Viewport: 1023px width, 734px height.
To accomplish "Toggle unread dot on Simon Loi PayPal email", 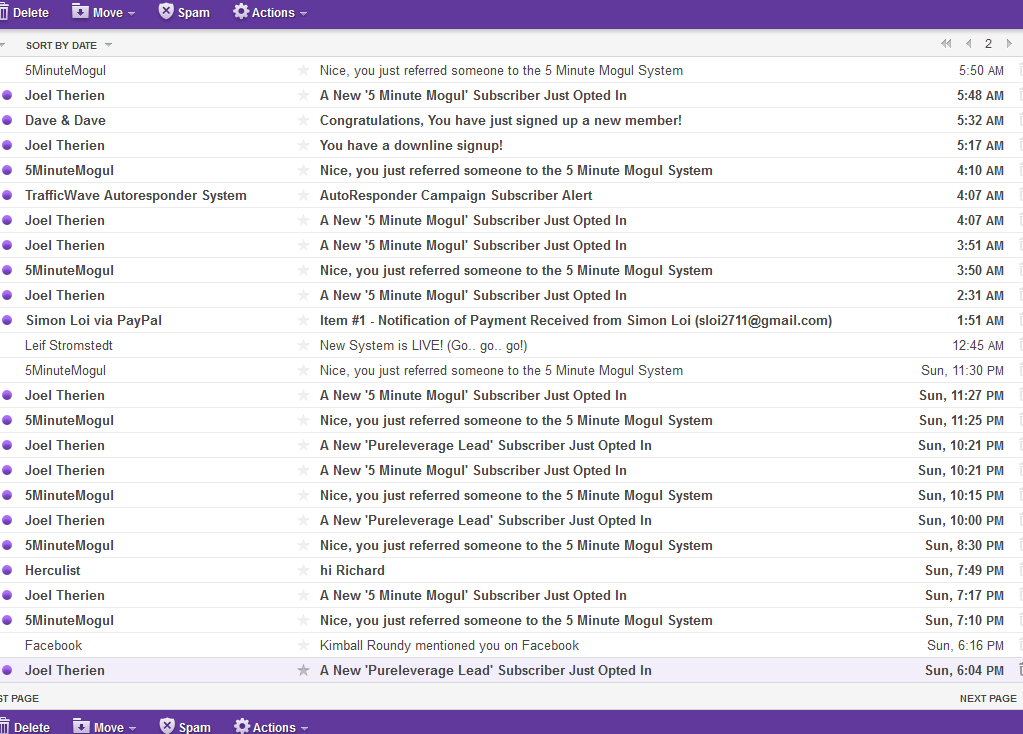I will 7,320.
